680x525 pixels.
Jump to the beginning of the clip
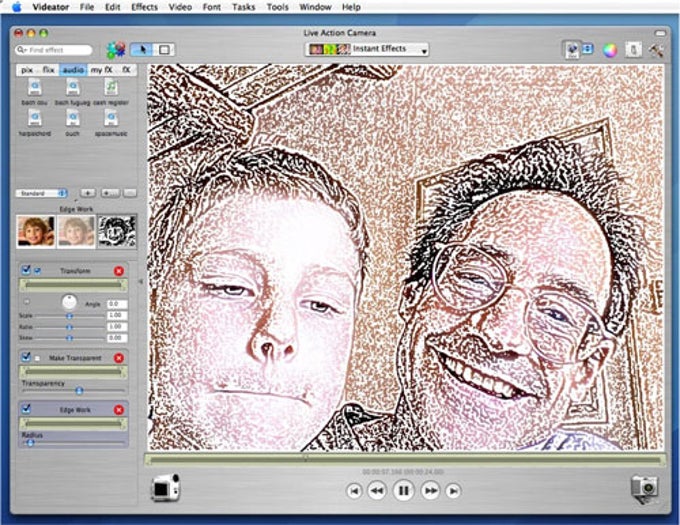tap(354, 491)
